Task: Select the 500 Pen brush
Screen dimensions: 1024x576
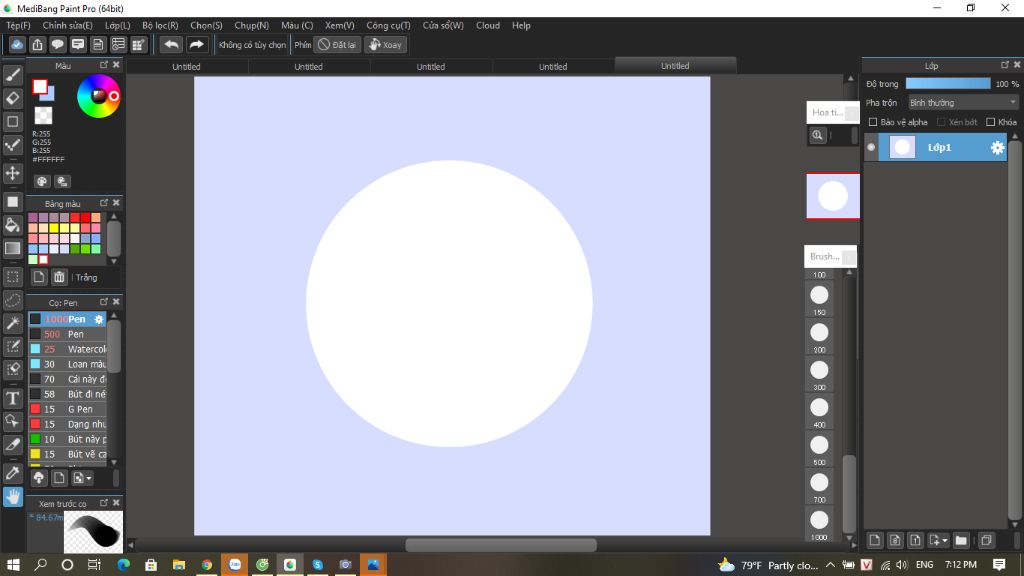Action: (x=68, y=334)
